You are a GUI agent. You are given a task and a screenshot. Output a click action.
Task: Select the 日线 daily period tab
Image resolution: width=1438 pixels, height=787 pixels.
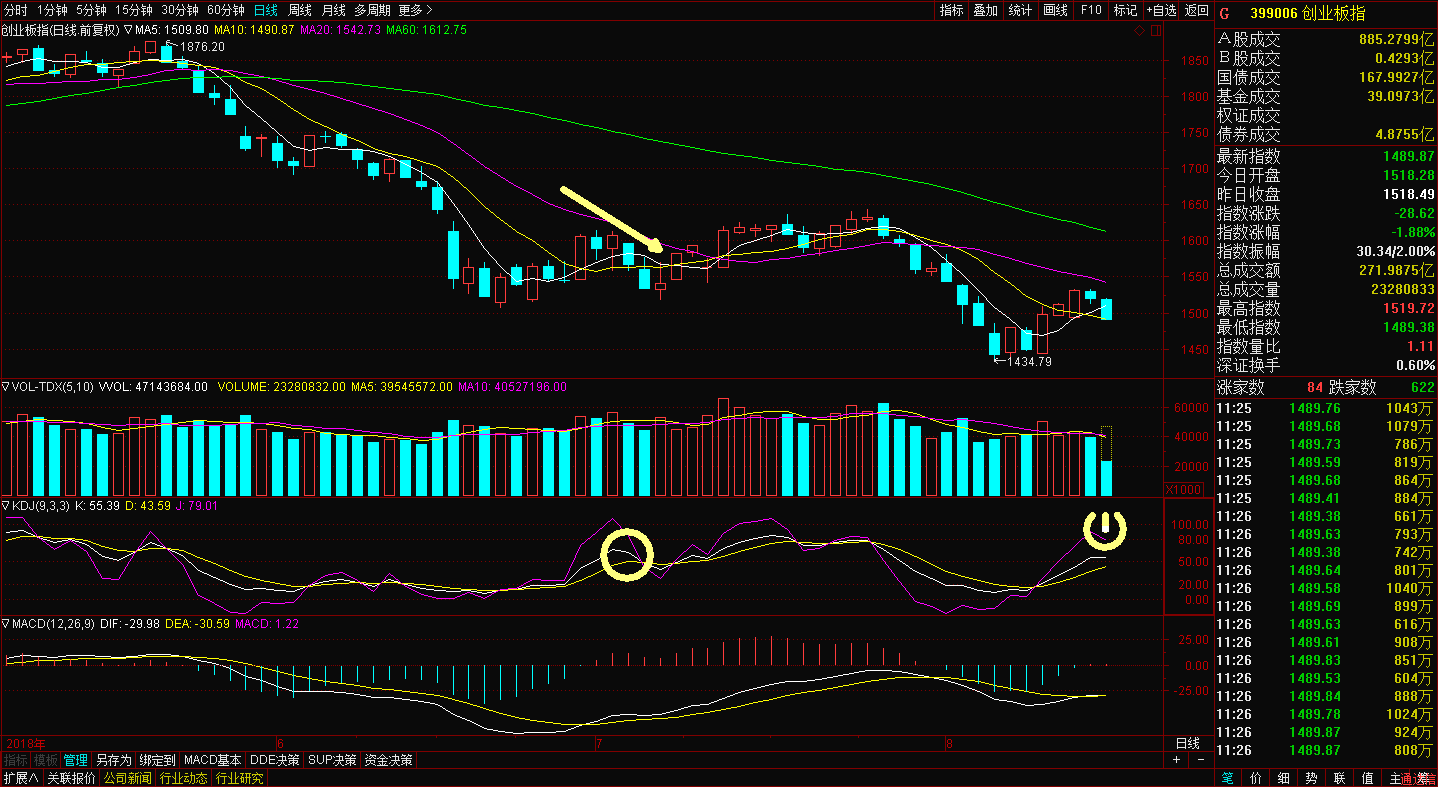(x=266, y=10)
